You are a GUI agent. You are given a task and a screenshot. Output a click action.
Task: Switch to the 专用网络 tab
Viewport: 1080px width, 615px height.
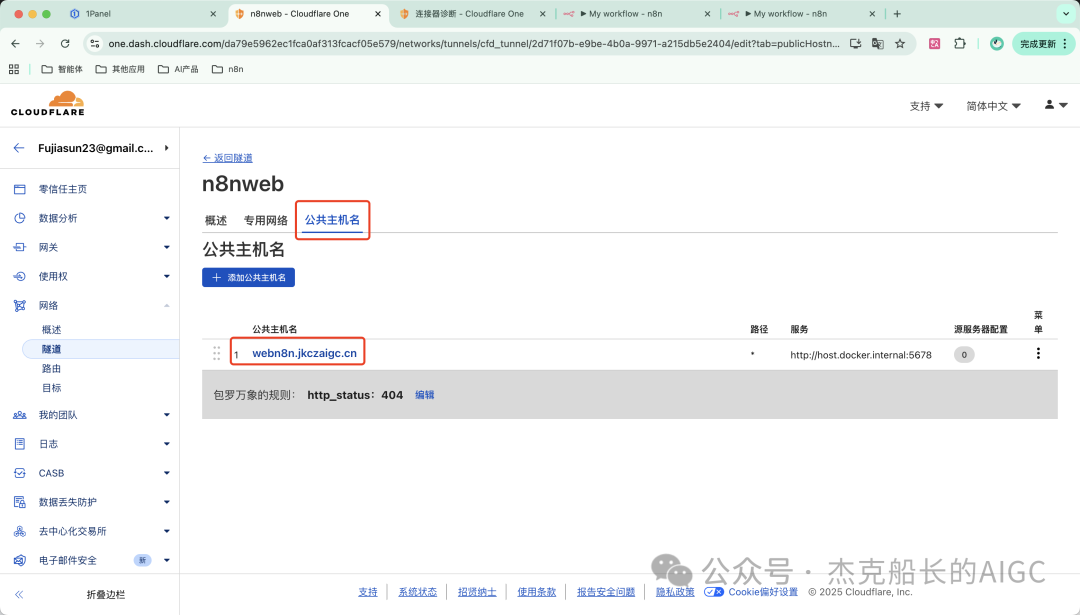tap(265, 220)
